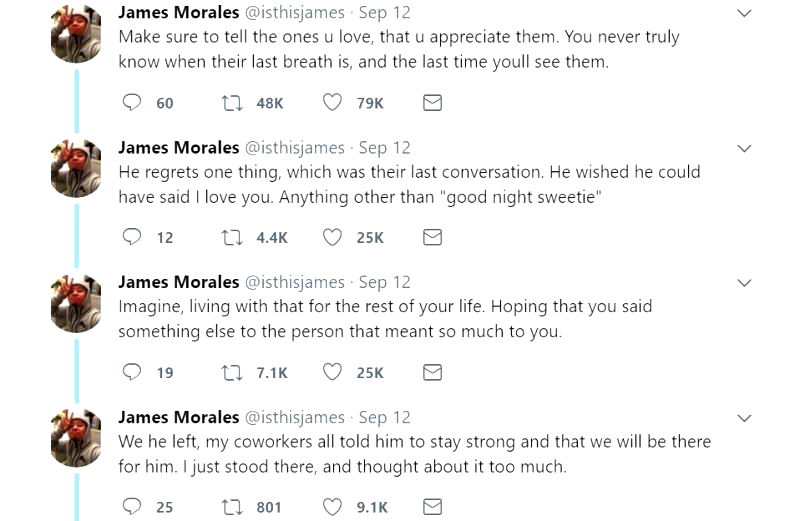The width and height of the screenshot is (800, 521).
Task: Retweet the tweet with 4.4K retweets
Action: [x=230, y=237]
